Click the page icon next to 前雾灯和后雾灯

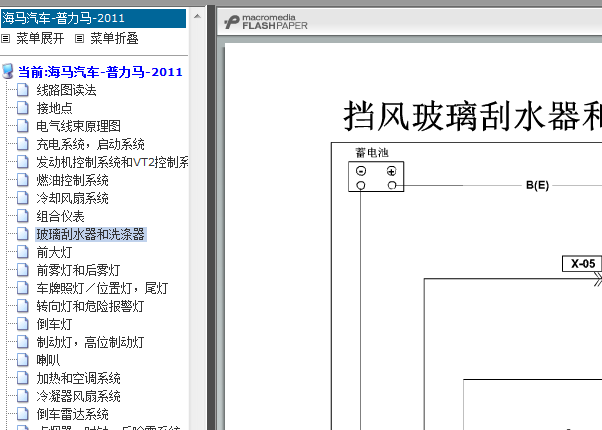tap(23, 270)
